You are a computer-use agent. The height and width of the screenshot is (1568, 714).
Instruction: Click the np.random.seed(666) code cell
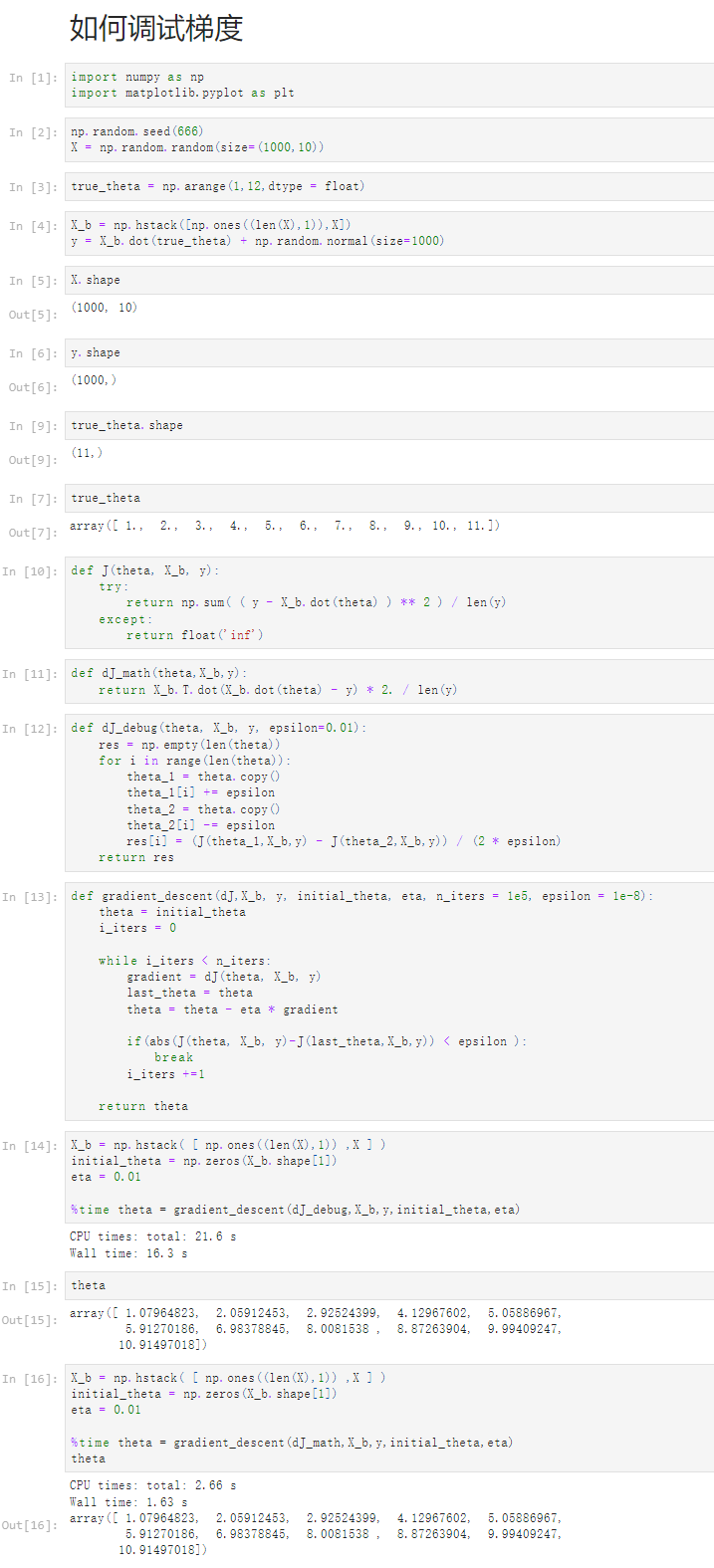[389, 139]
